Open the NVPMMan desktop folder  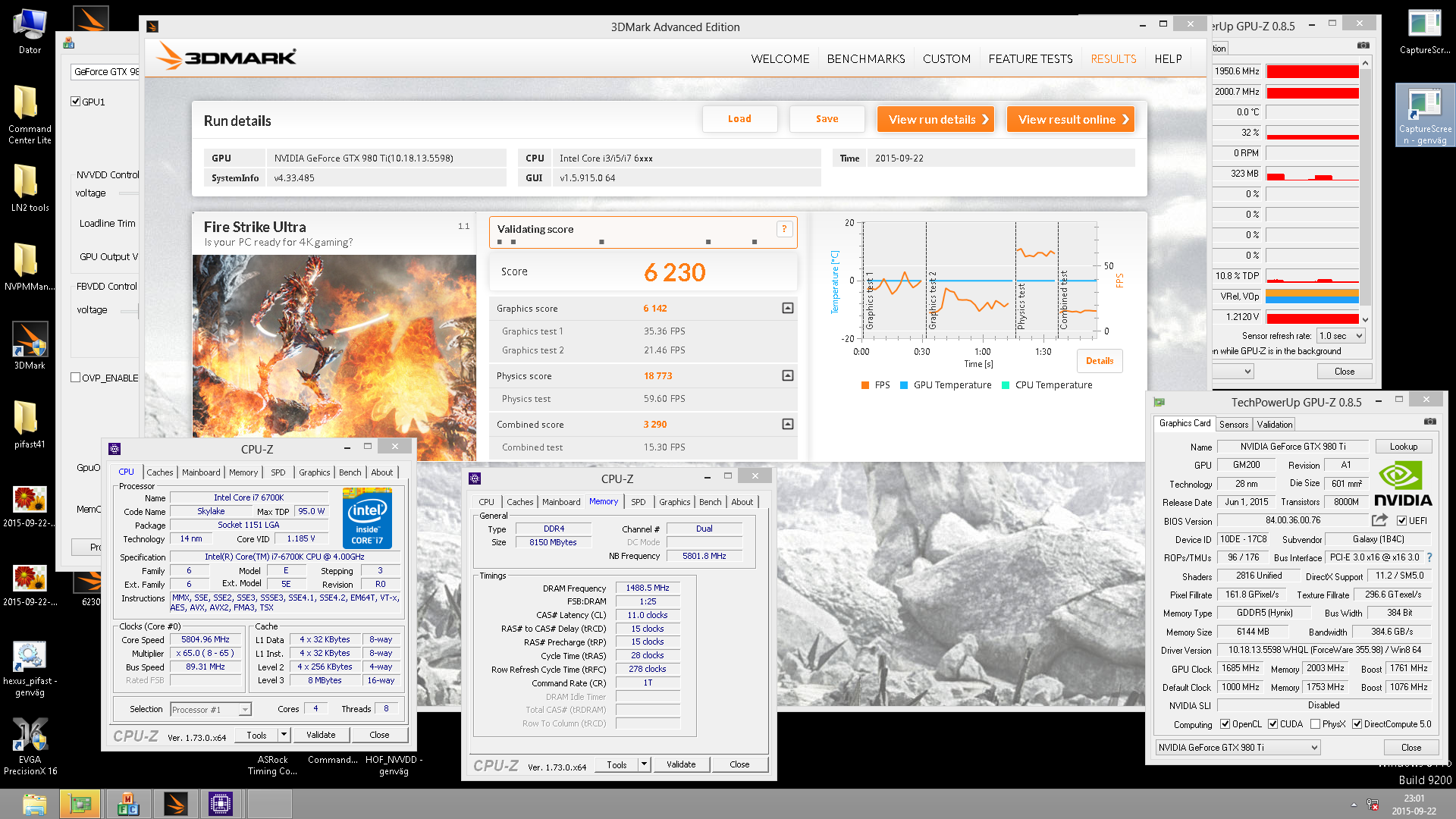(30, 267)
